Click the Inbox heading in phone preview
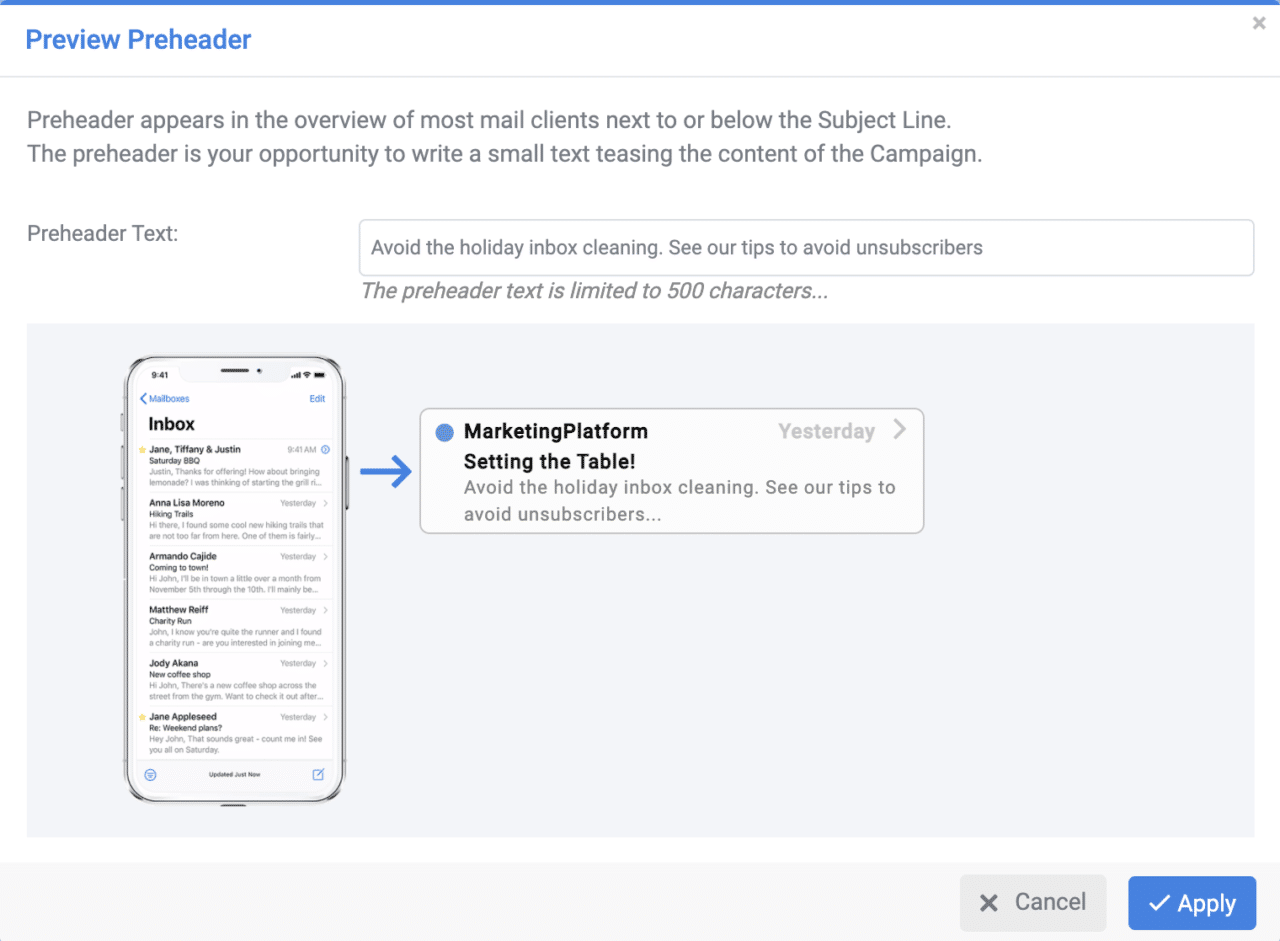 [x=172, y=424]
